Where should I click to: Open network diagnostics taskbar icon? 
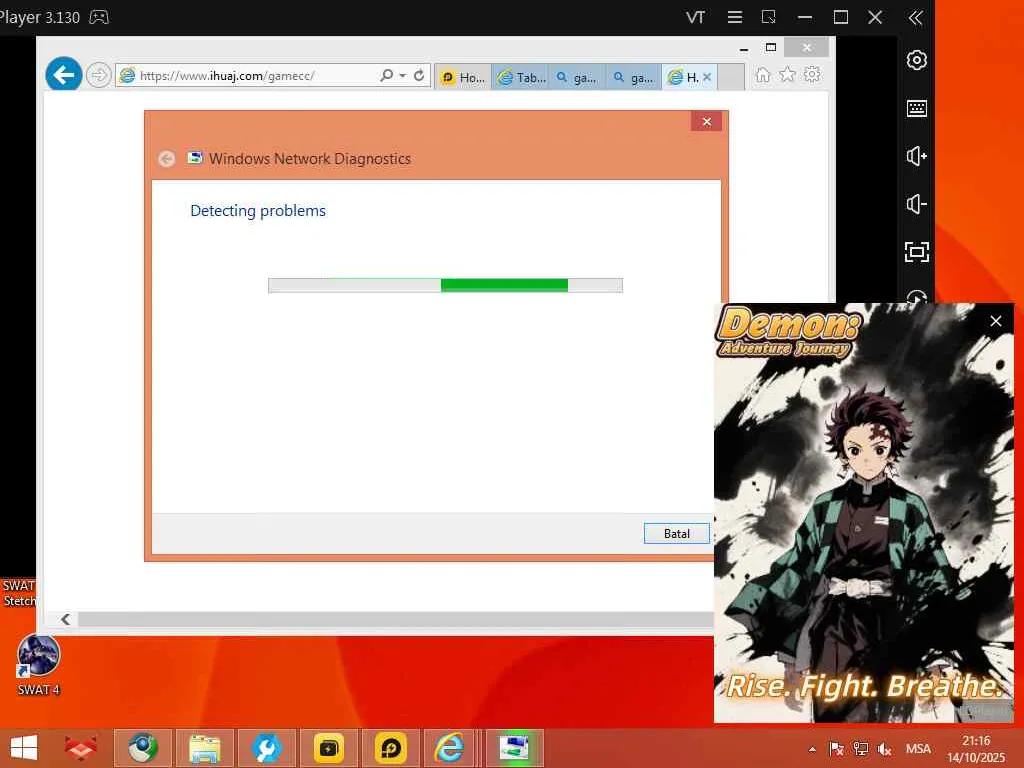click(x=514, y=748)
